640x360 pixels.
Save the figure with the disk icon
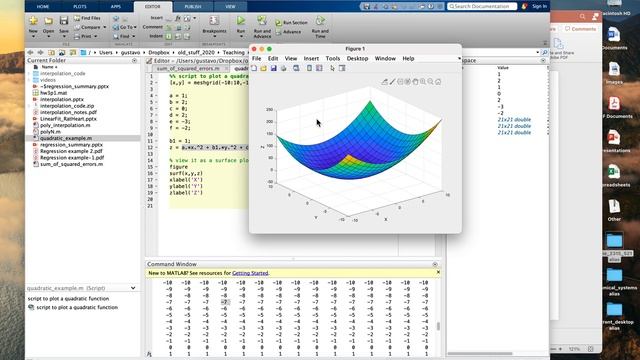(273, 68)
